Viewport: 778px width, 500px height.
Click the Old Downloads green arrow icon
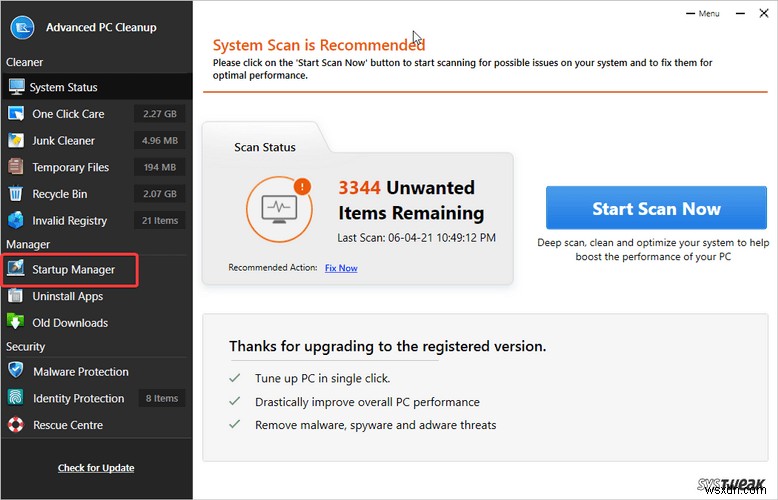tap(16, 322)
